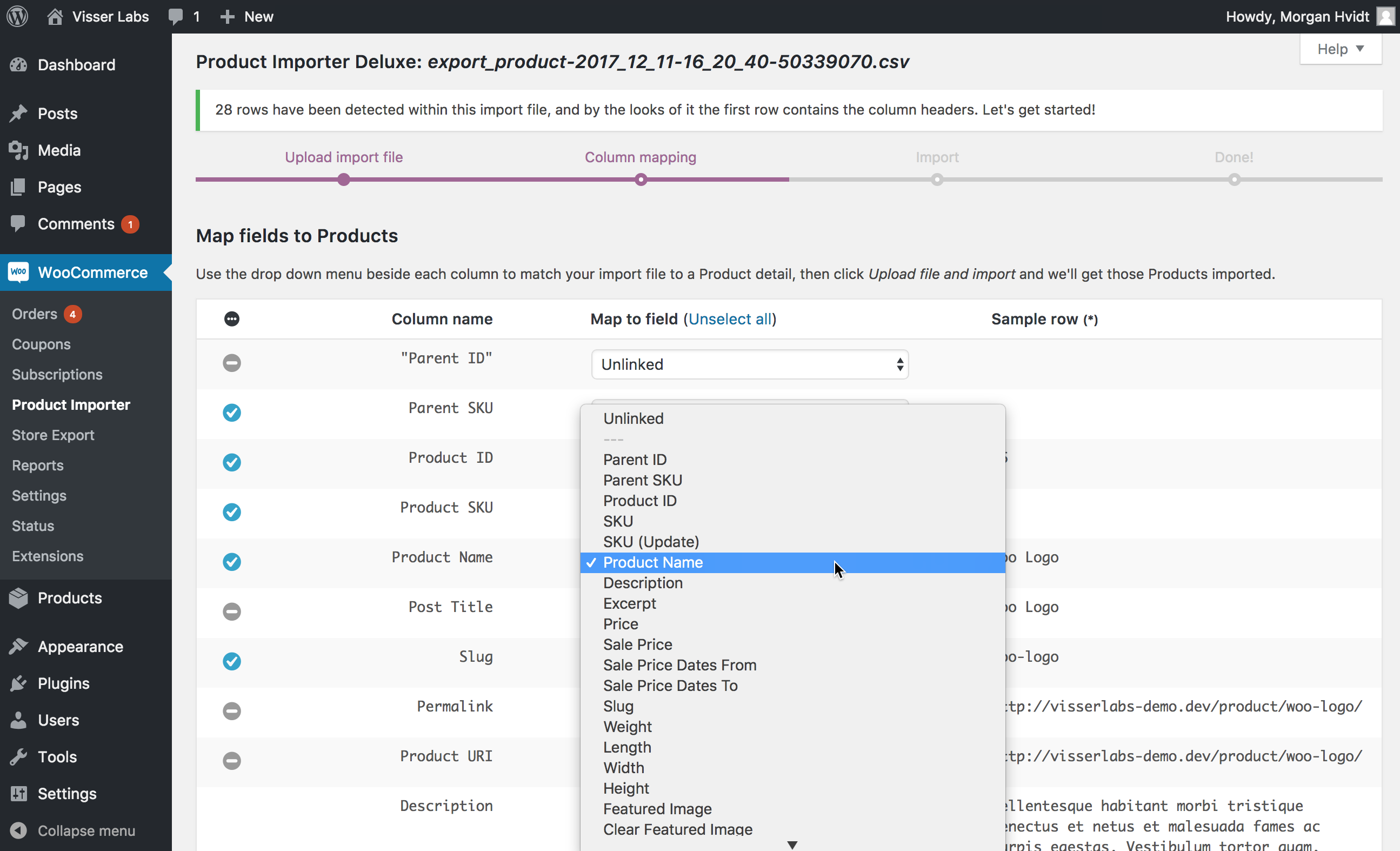Click the Import progress step dot
This screenshot has width=1400, height=851.
937,179
